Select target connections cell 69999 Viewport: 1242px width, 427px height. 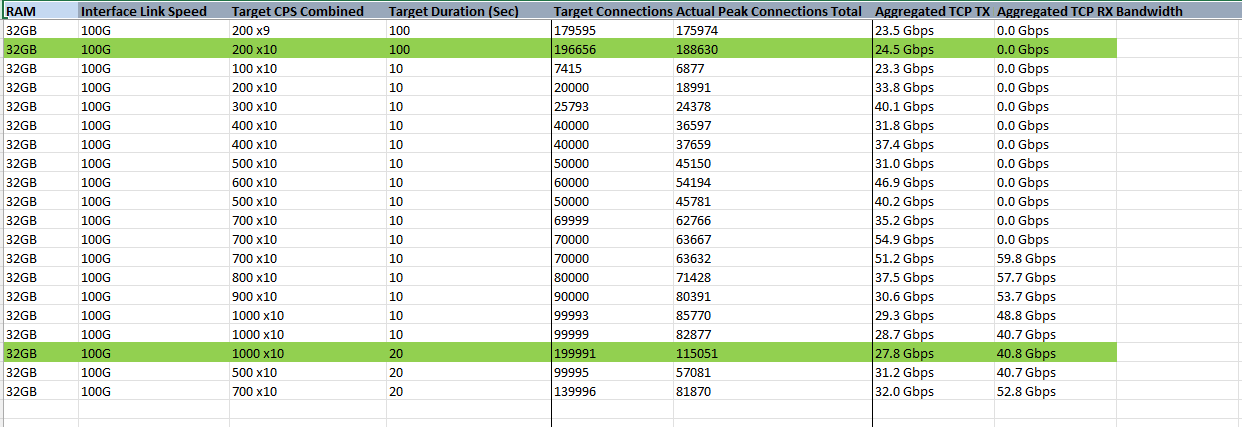coord(613,220)
